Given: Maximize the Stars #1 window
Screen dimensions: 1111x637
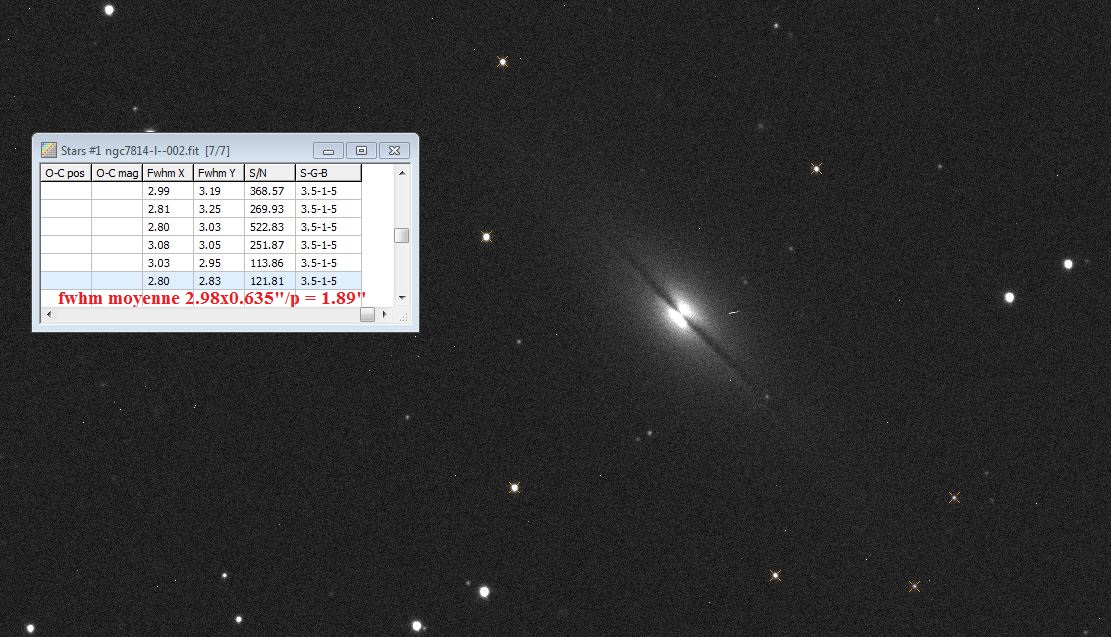Looking at the screenshot, I should click(x=361, y=151).
